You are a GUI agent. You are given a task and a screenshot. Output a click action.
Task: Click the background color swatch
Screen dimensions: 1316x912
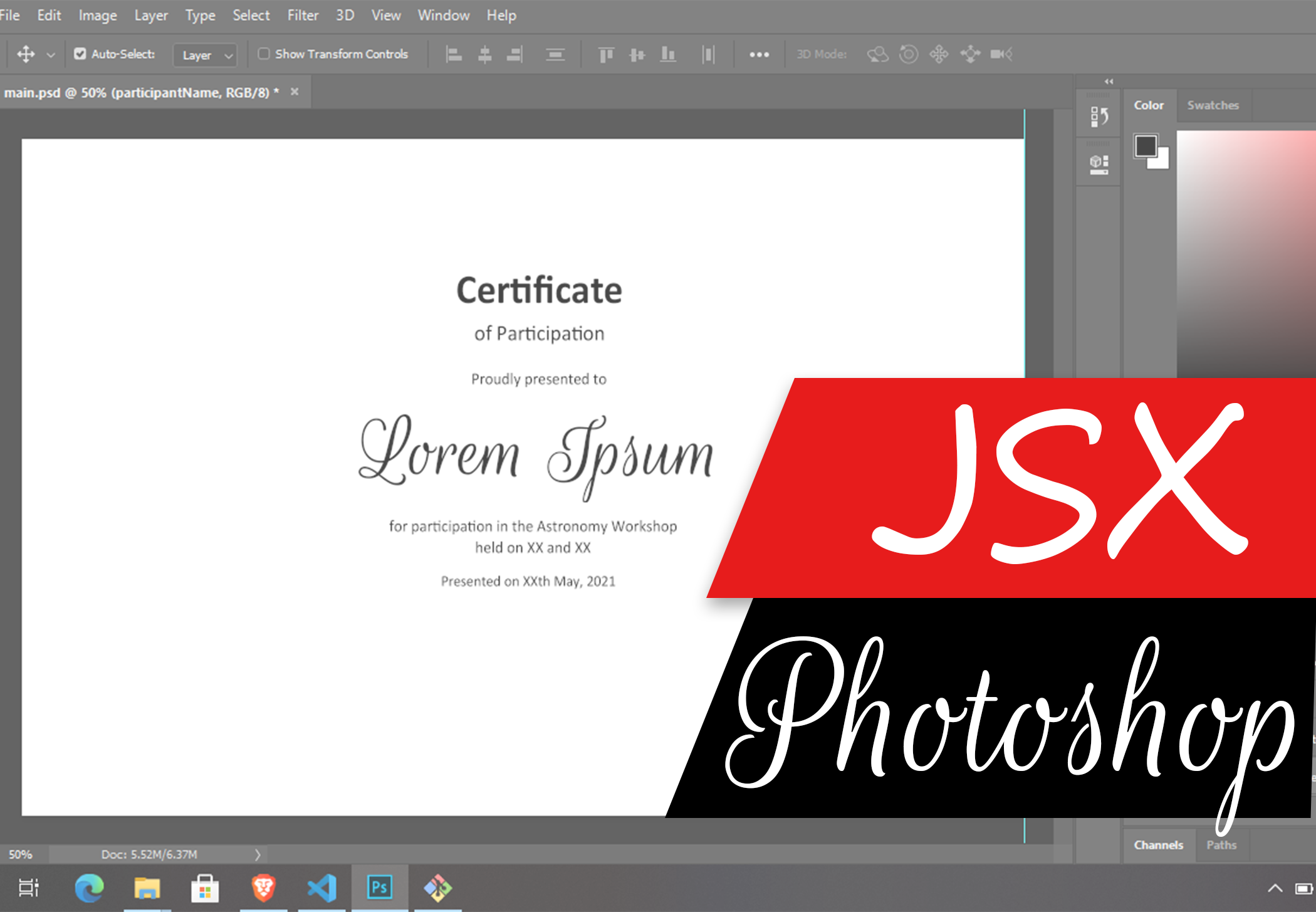[1161, 162]
